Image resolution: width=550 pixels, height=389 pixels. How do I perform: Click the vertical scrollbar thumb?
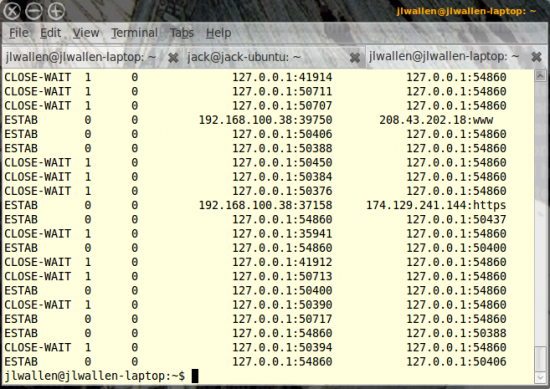[x=540, y=358]
